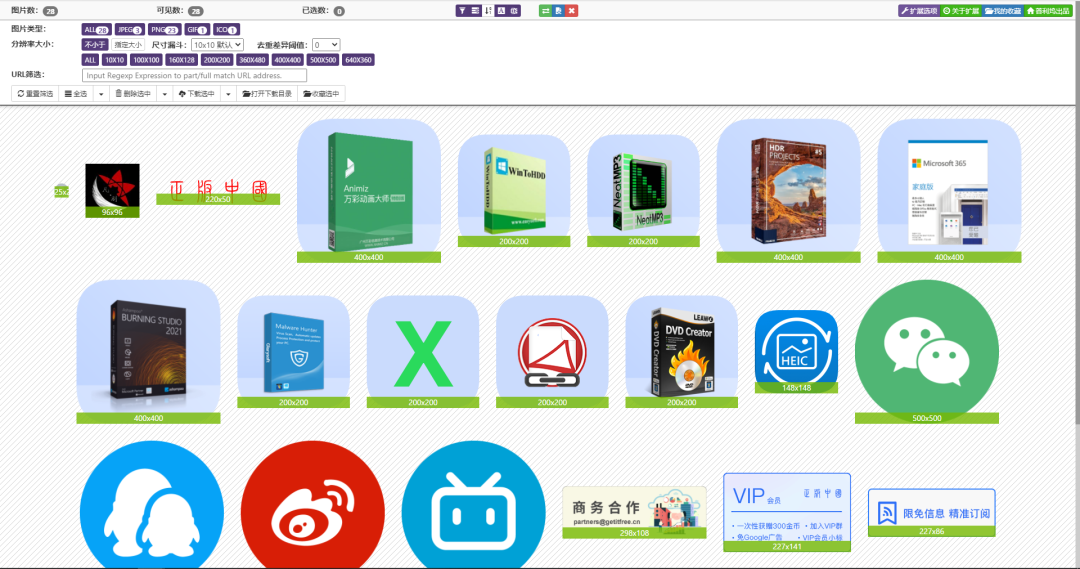Filter image type by GIF
This screenshot has height=569, width=1080.
pos(197,30)
